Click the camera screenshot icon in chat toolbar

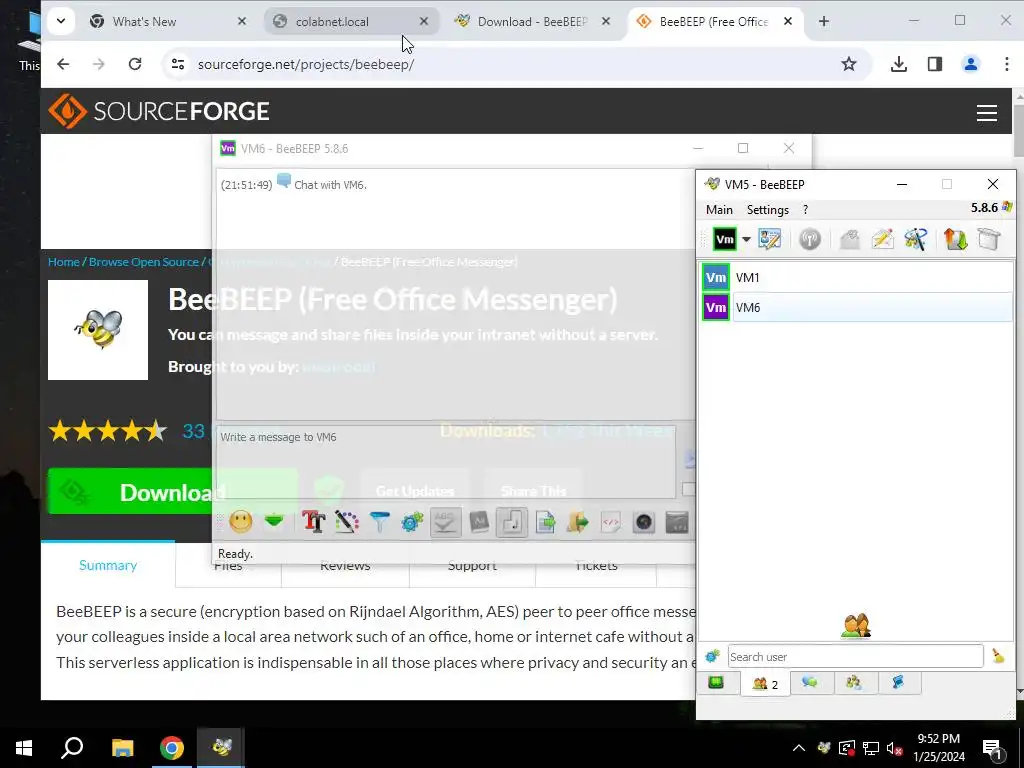click(644, 522)
